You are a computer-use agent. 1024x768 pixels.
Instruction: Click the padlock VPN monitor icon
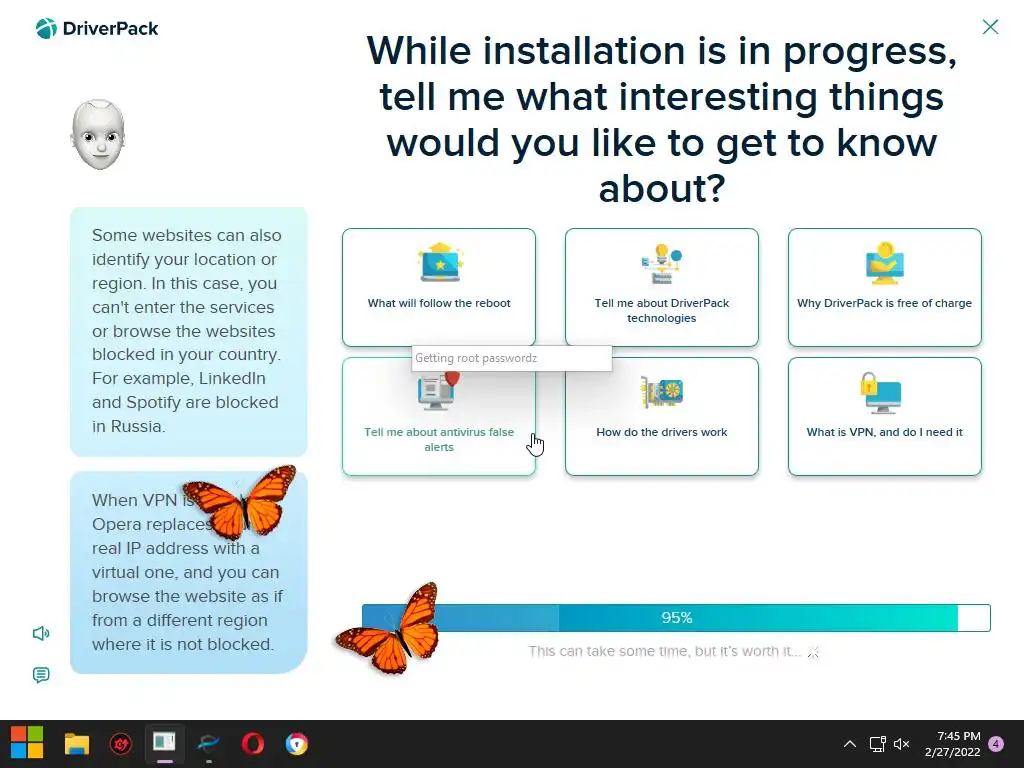(x=881, y=392)
